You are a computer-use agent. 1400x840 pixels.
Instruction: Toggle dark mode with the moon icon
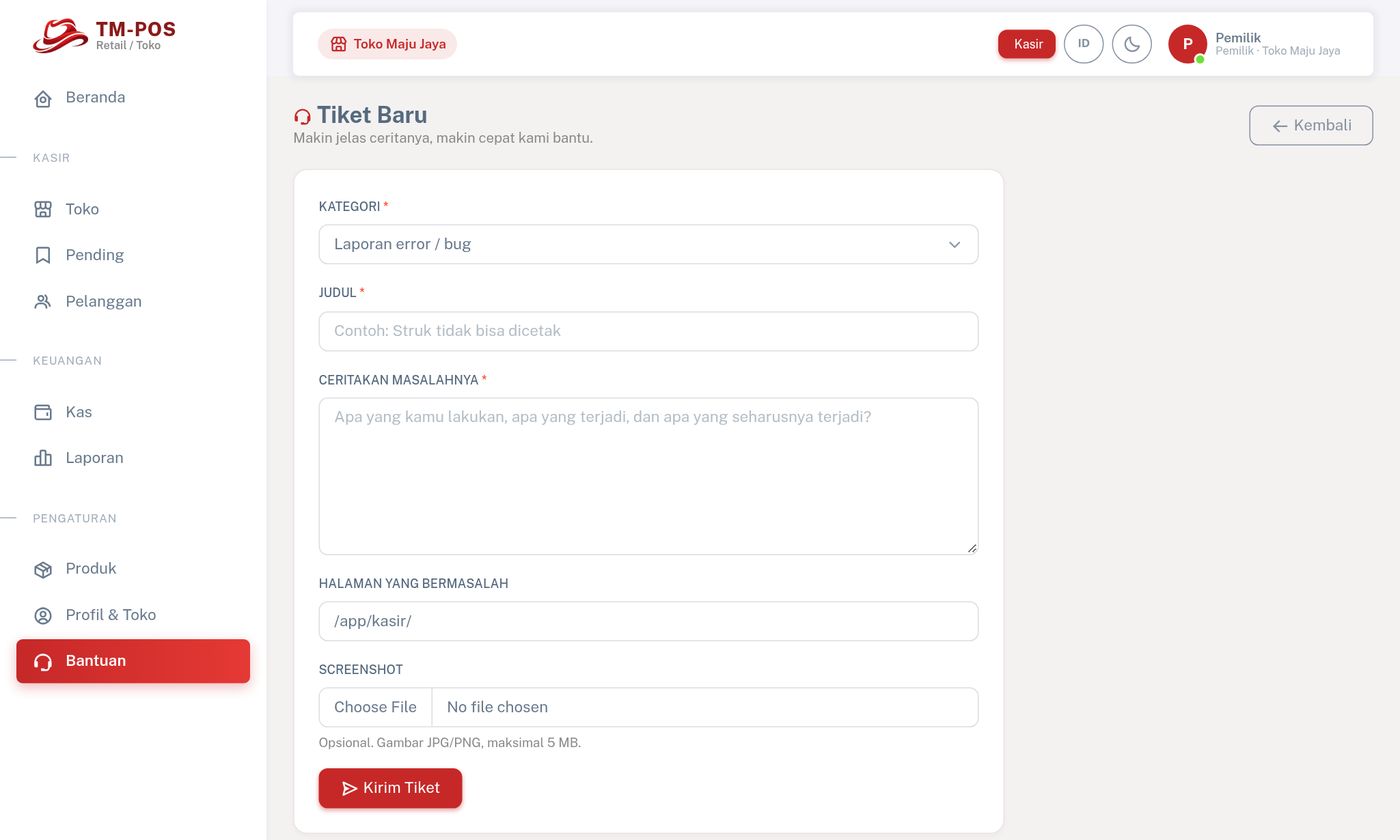1132,44
